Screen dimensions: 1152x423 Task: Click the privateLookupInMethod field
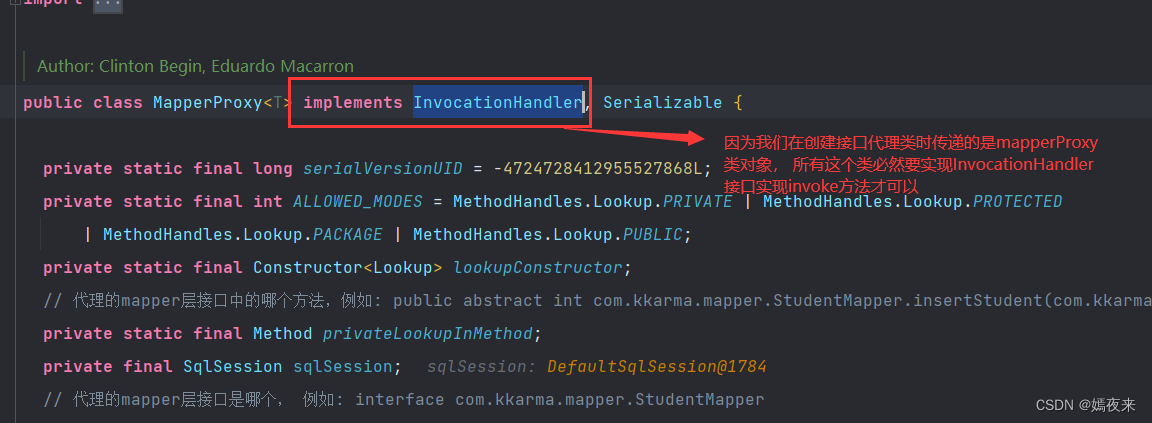pos(432,333)
